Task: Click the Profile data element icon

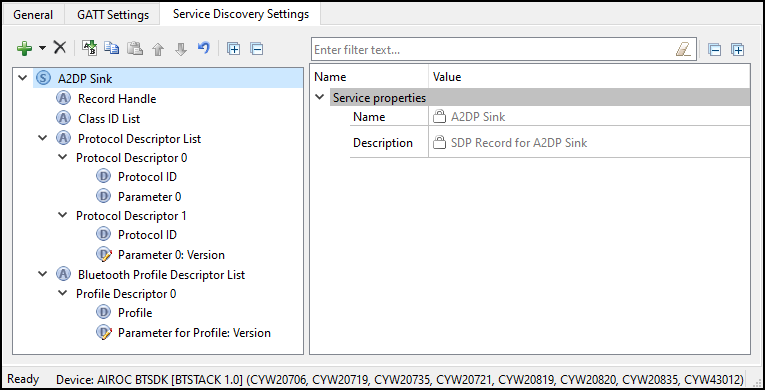Action: tap(103, 312)
